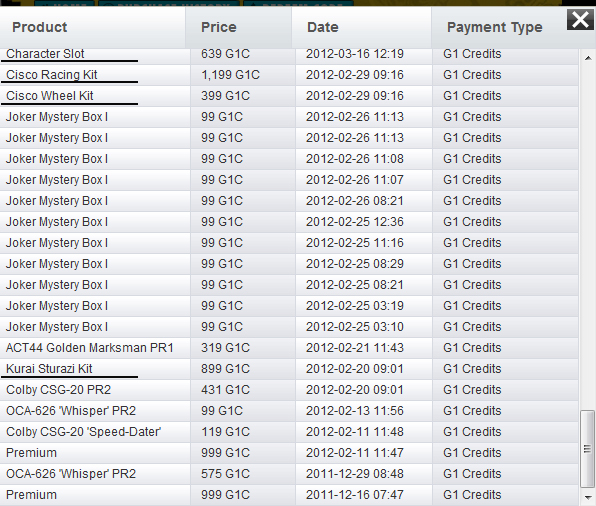This screenshot has height=506, width=596.
Task: Select the ACT44 Golden Marksman PR1 row
Action: click(x=289, y=348)
